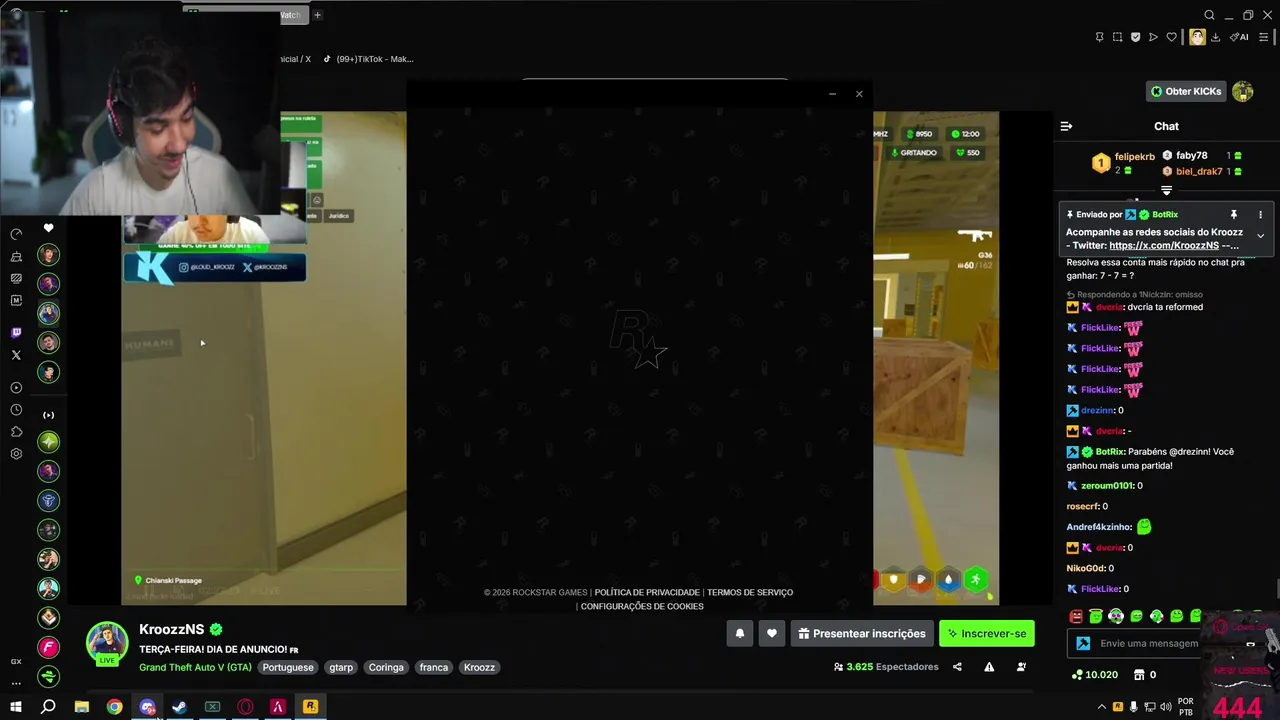This screenshot has height=720, width=1280.
Task: Report the stream with the warning icon
Action: tap(989, 667)
